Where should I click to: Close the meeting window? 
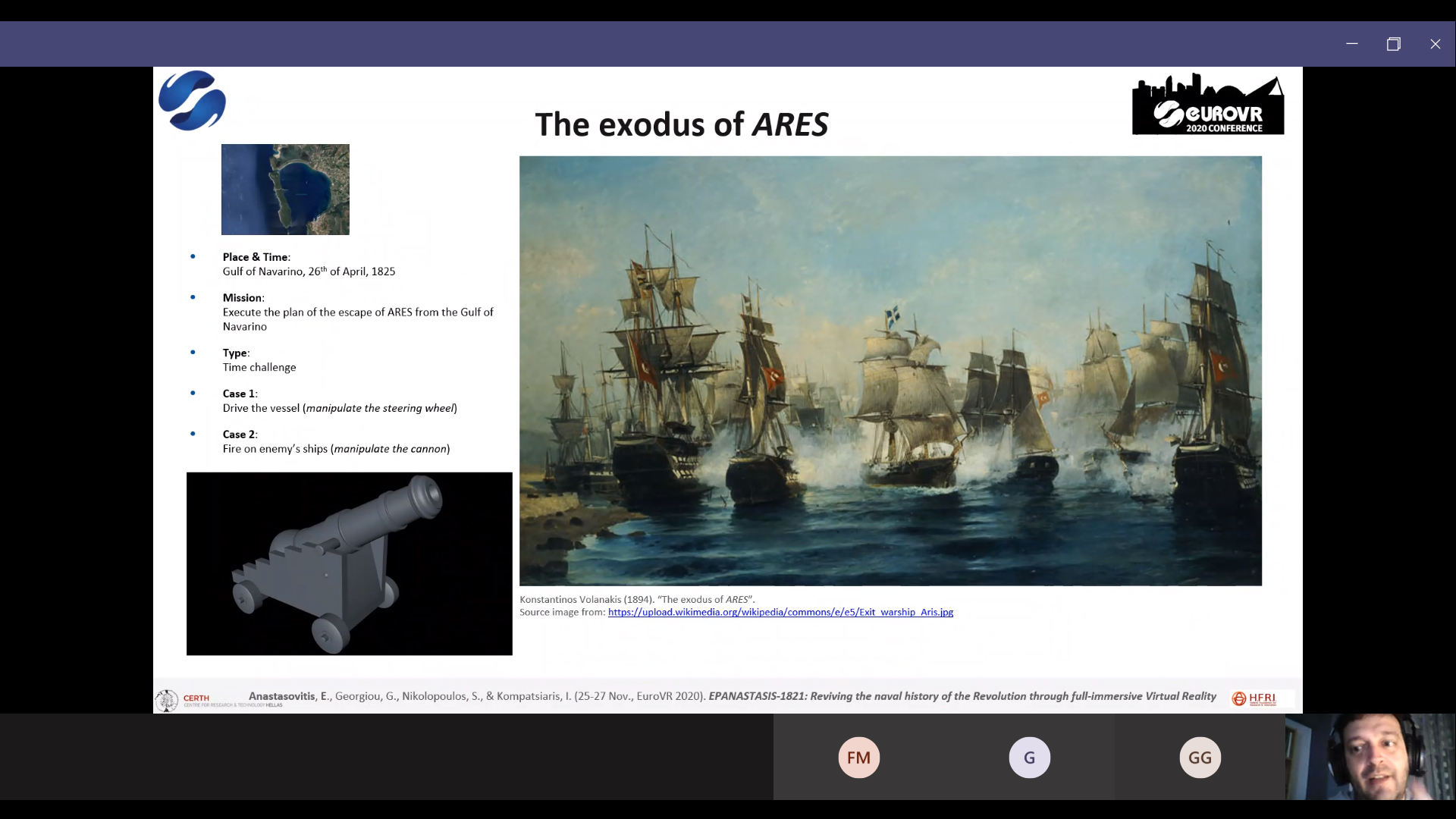(1435, 44)
